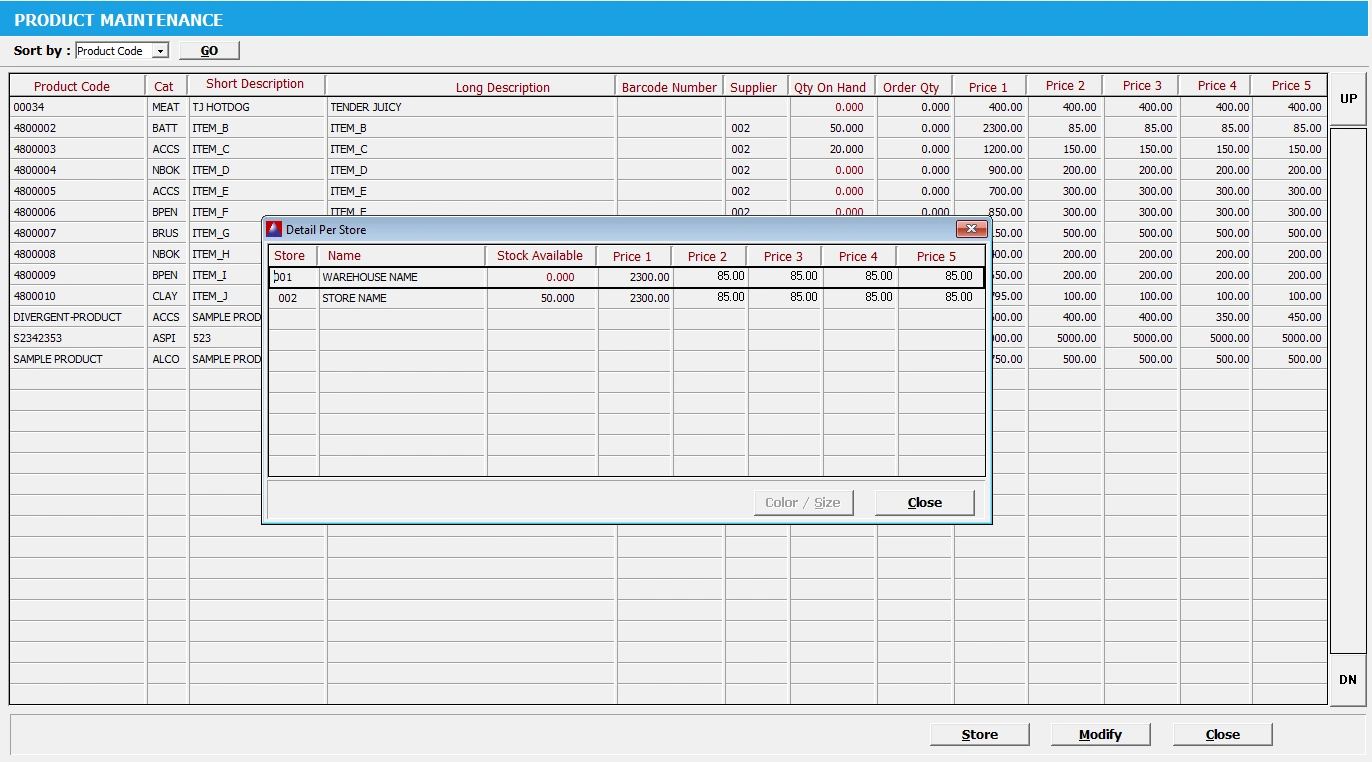Click the Detail Per Store window icon
1372x762 pixels.
pos(274,229)
